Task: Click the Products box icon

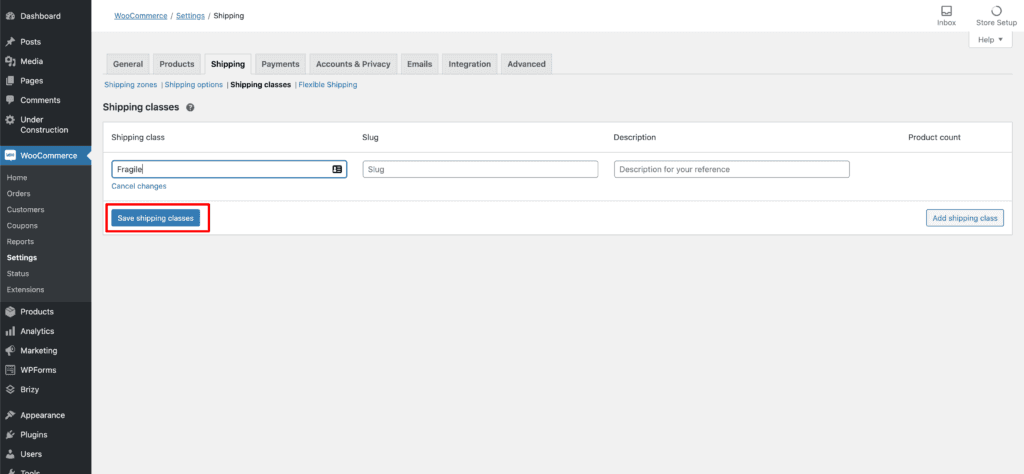Action: click(x=10, y=312)
